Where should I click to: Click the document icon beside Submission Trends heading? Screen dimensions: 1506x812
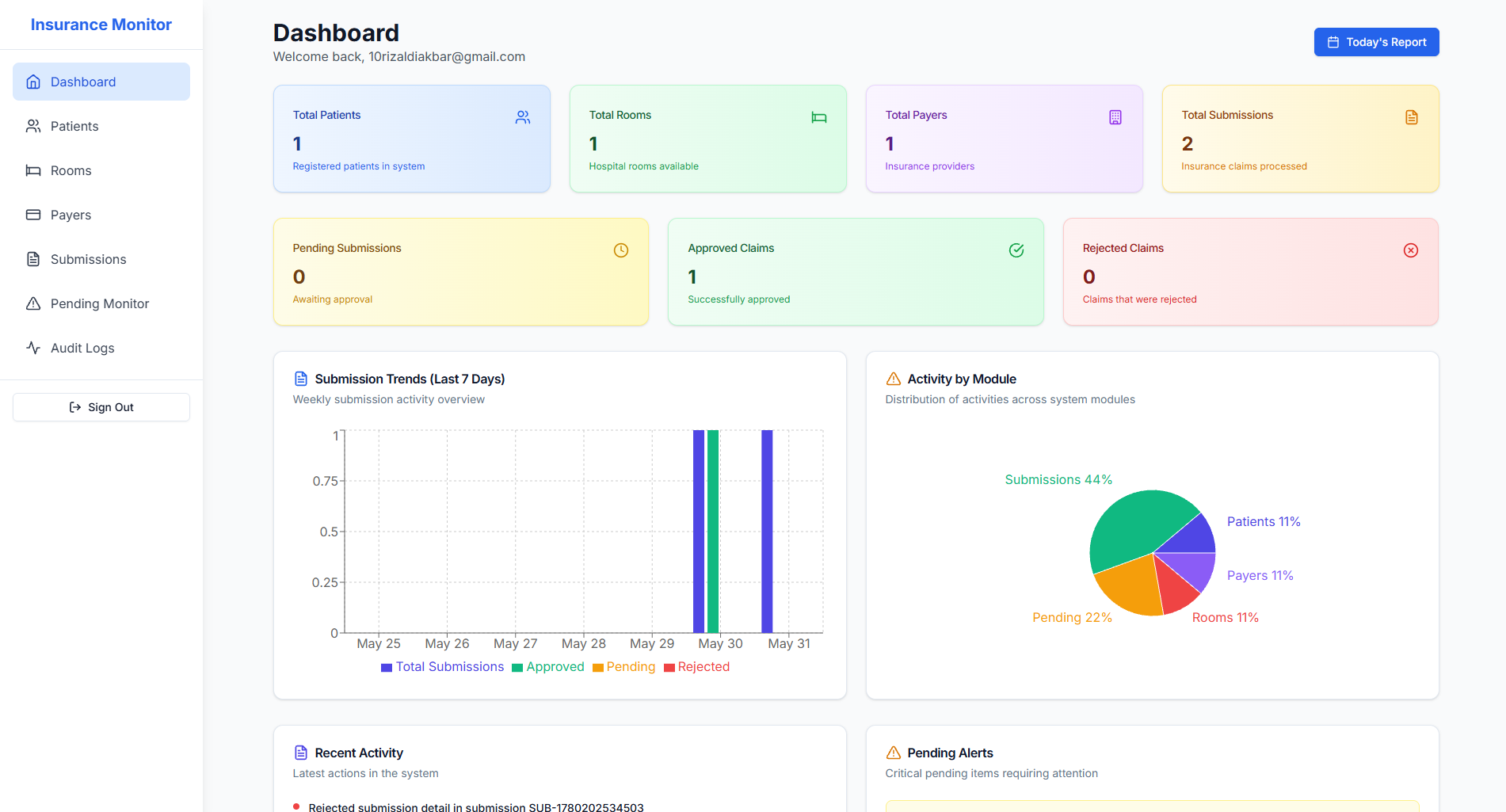coord(301,379)
